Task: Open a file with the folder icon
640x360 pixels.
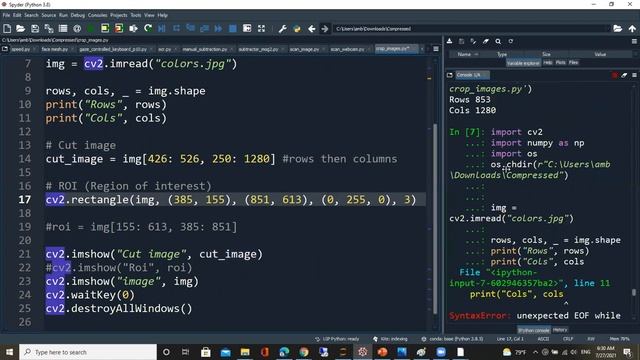Action: (20, 29)
